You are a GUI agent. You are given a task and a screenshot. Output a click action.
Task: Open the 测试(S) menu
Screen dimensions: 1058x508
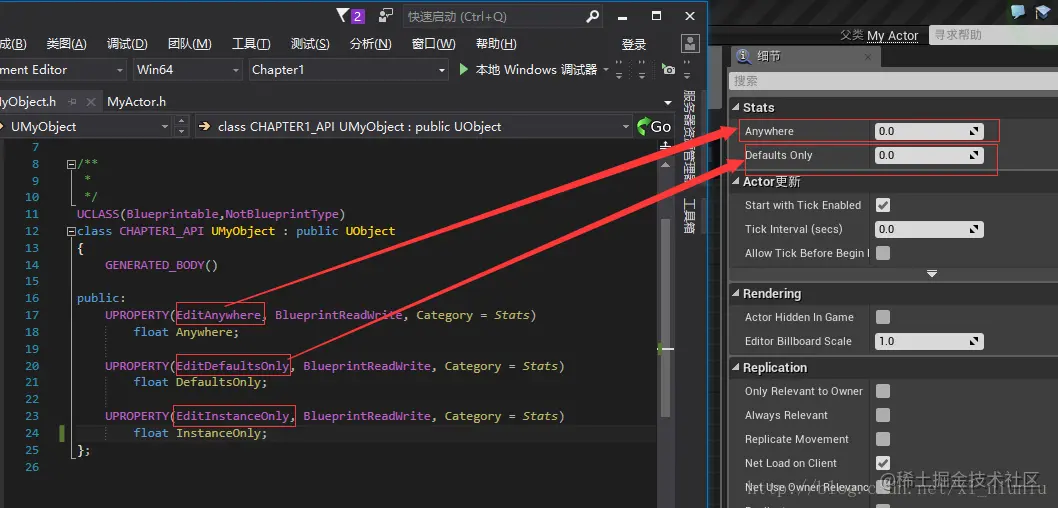pyautogui.click(x=310, y=44)
